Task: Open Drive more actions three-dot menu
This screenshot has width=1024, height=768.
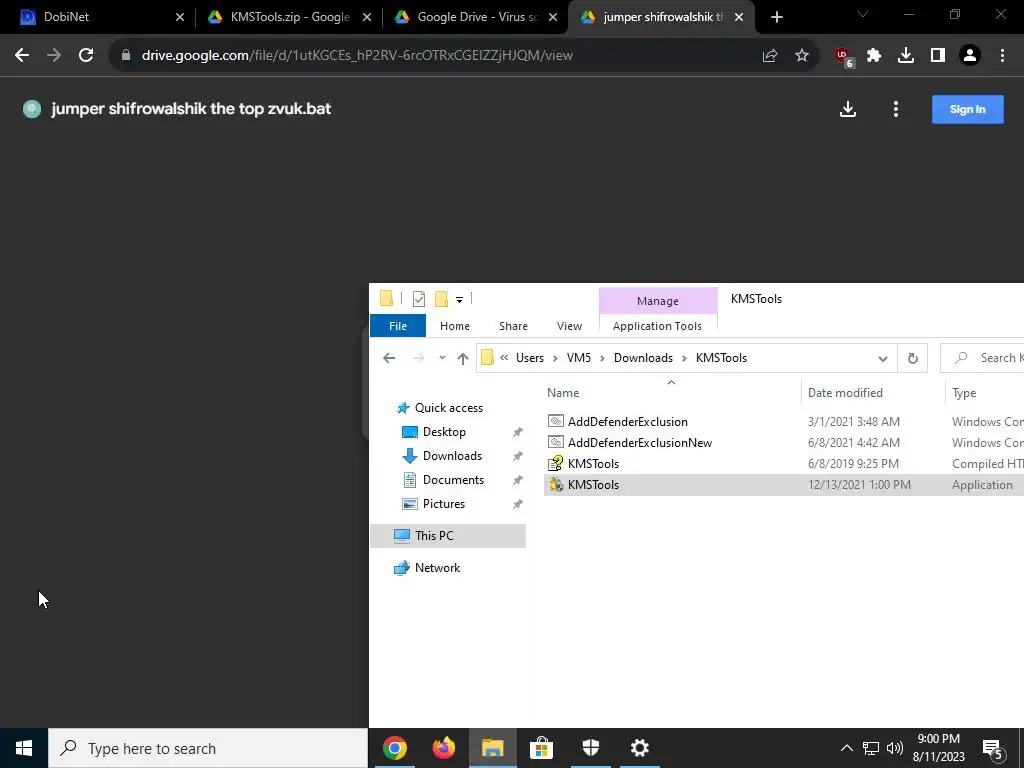Action: pyautogui.click(x=896, y=109)
